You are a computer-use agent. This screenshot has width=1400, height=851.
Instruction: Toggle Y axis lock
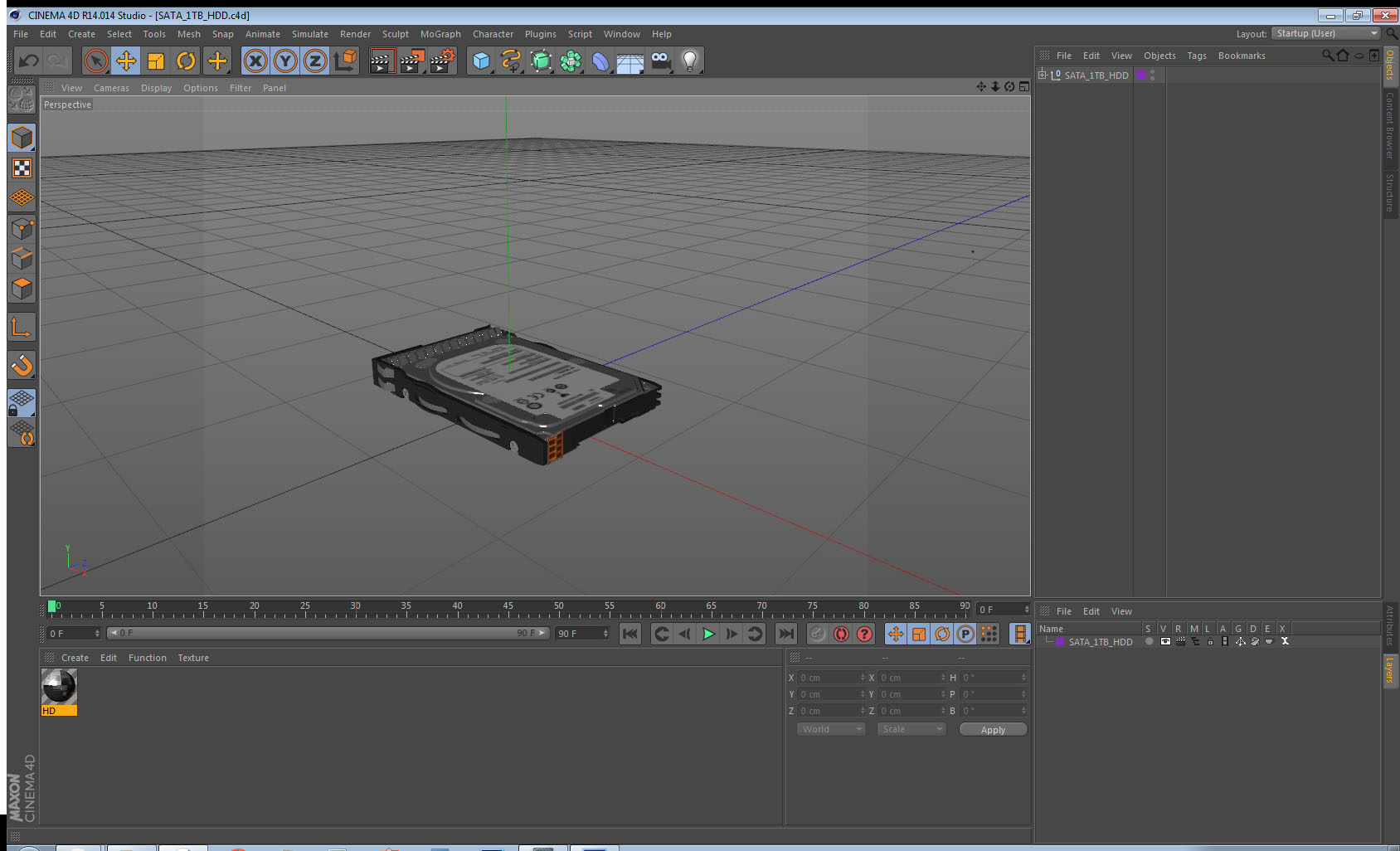point(285,61)
